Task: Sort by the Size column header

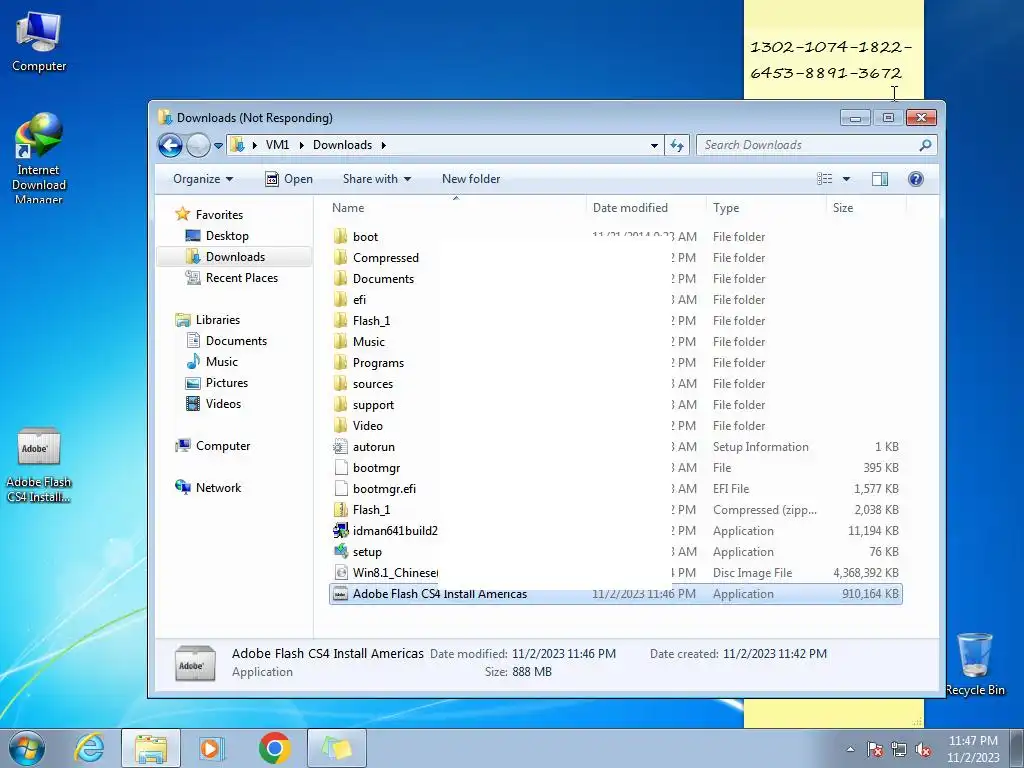Action: [x=842, y=208]
